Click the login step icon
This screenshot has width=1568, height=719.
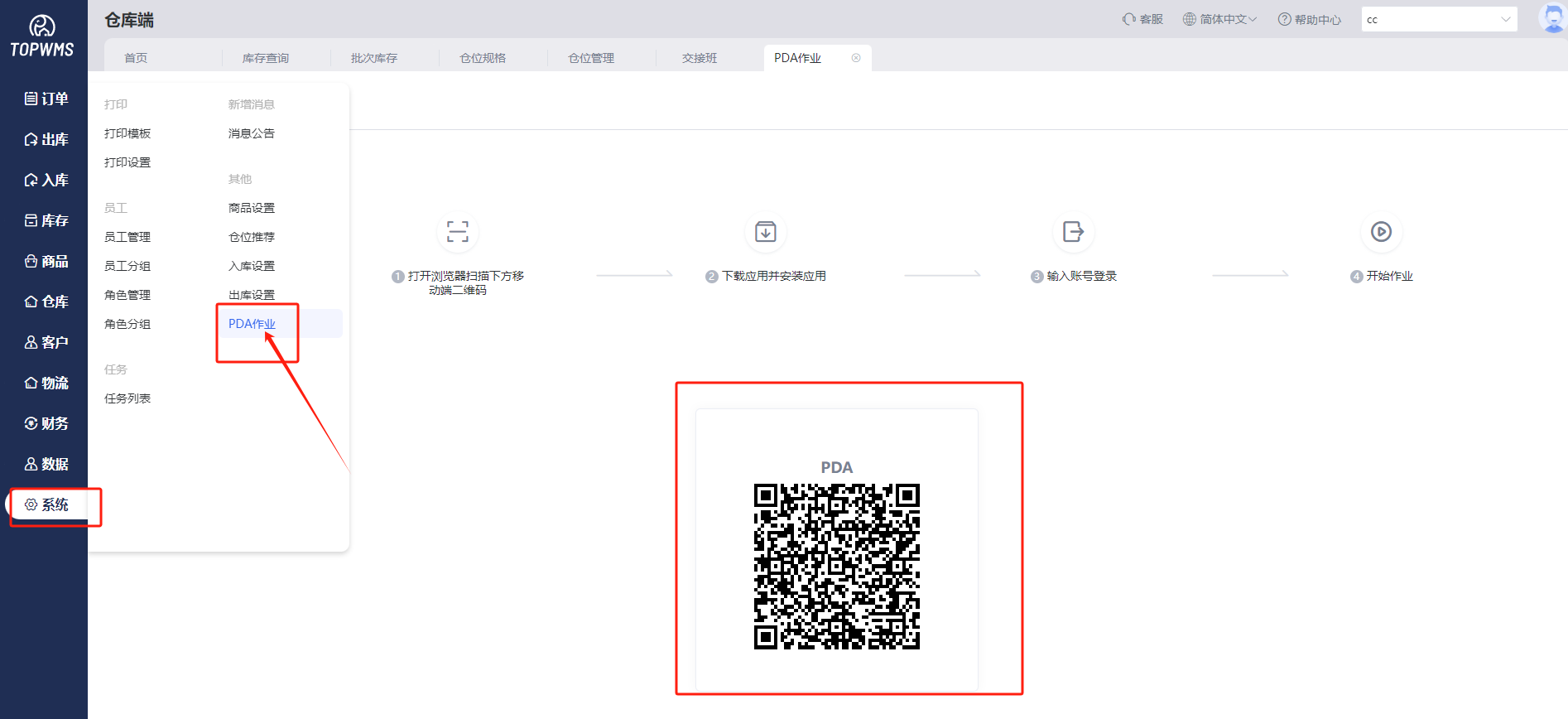(1074, 231)
